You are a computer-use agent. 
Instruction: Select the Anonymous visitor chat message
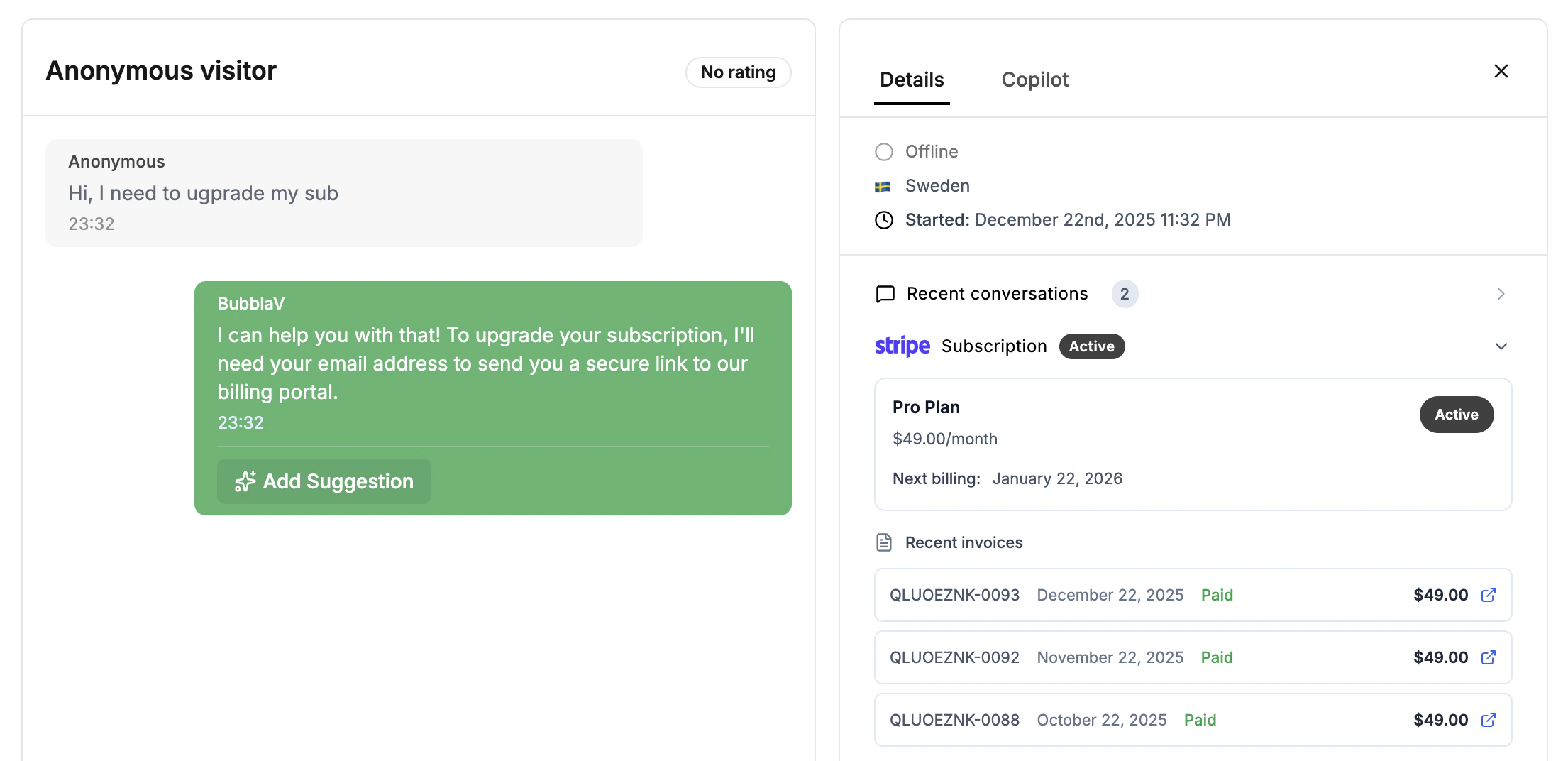344,192
